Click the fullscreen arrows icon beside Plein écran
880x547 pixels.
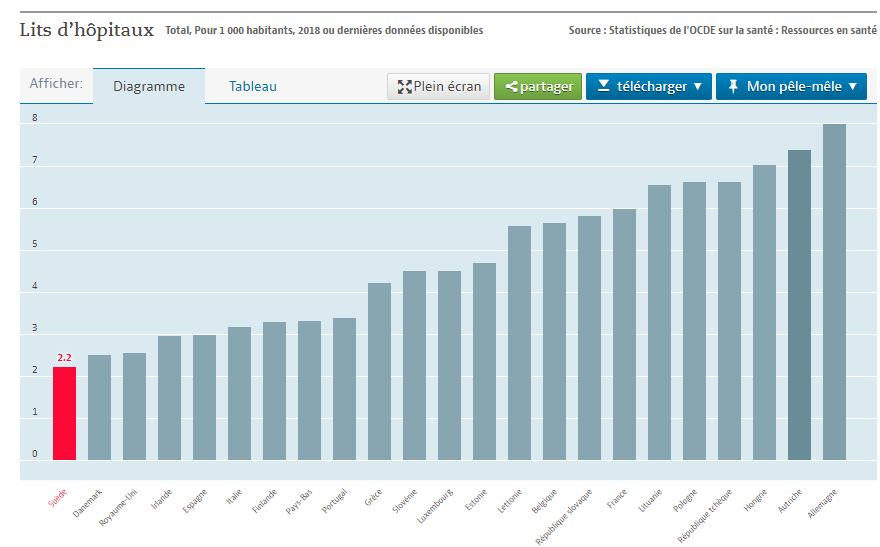[405, 86]
